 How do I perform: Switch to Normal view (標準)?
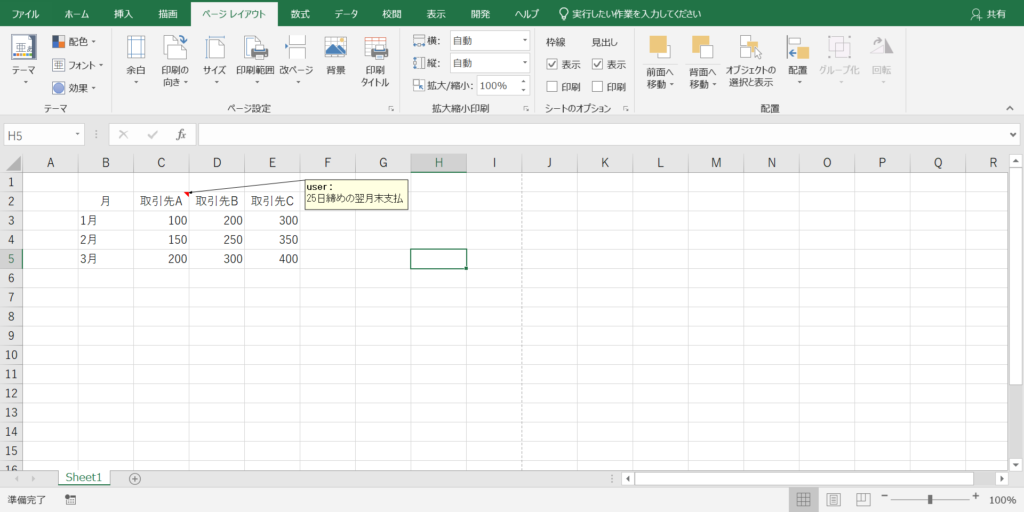pos(803,500)
